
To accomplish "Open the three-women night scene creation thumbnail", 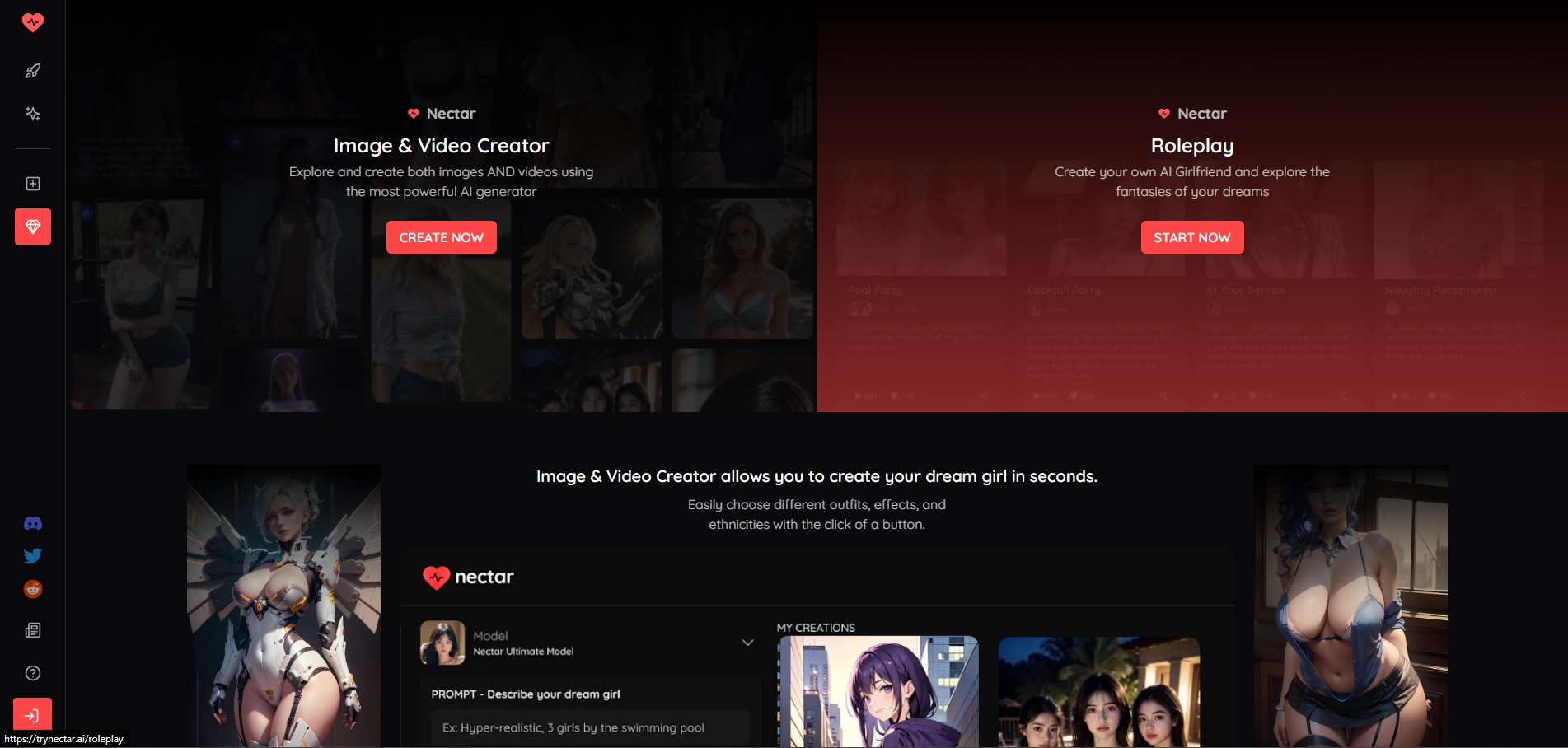I will [x=1098, y=692].
